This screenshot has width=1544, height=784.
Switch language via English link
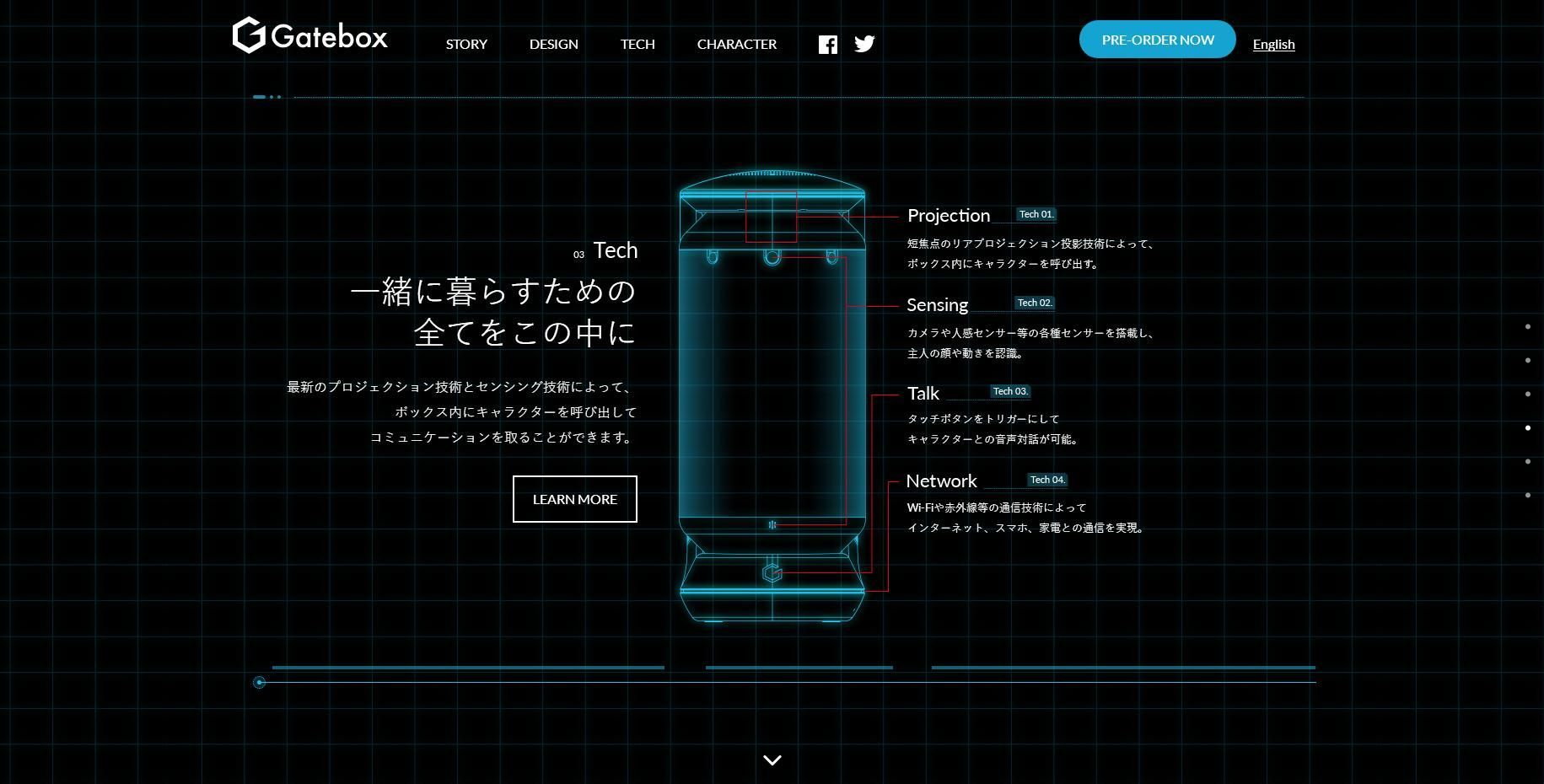pos(1273,45)
